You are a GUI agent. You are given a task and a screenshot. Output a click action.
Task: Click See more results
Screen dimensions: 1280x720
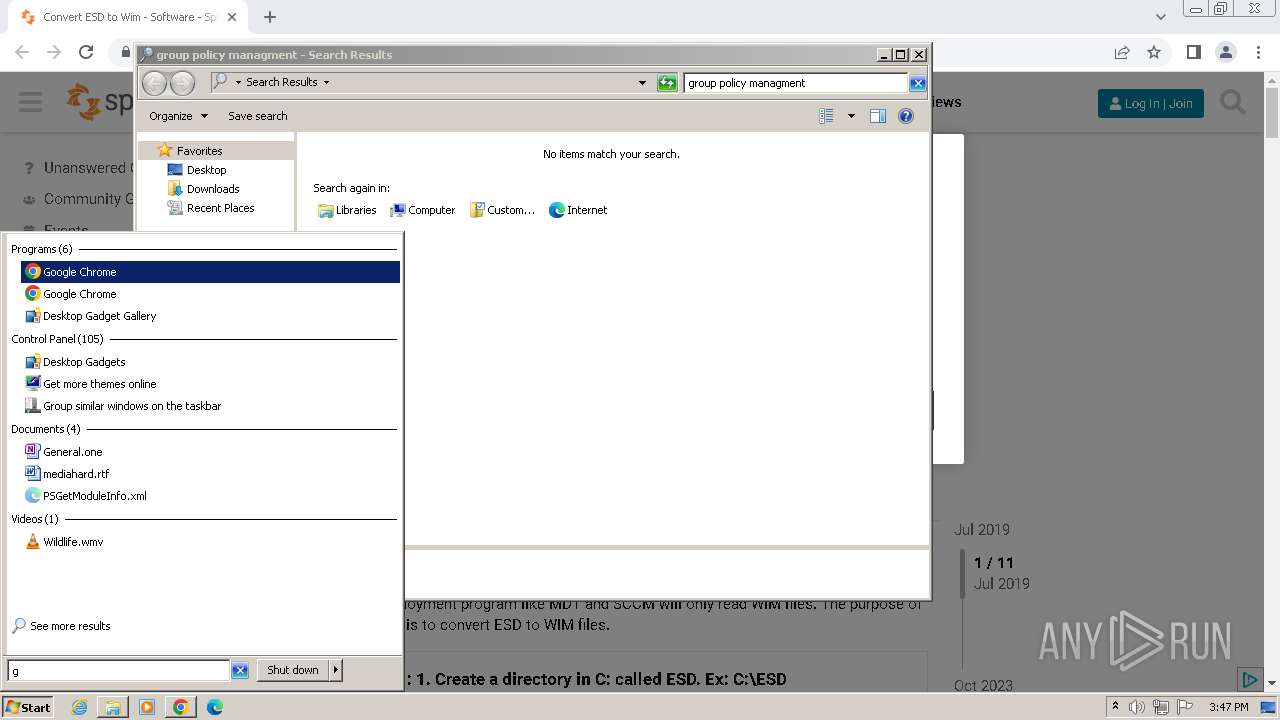point(61,626)
